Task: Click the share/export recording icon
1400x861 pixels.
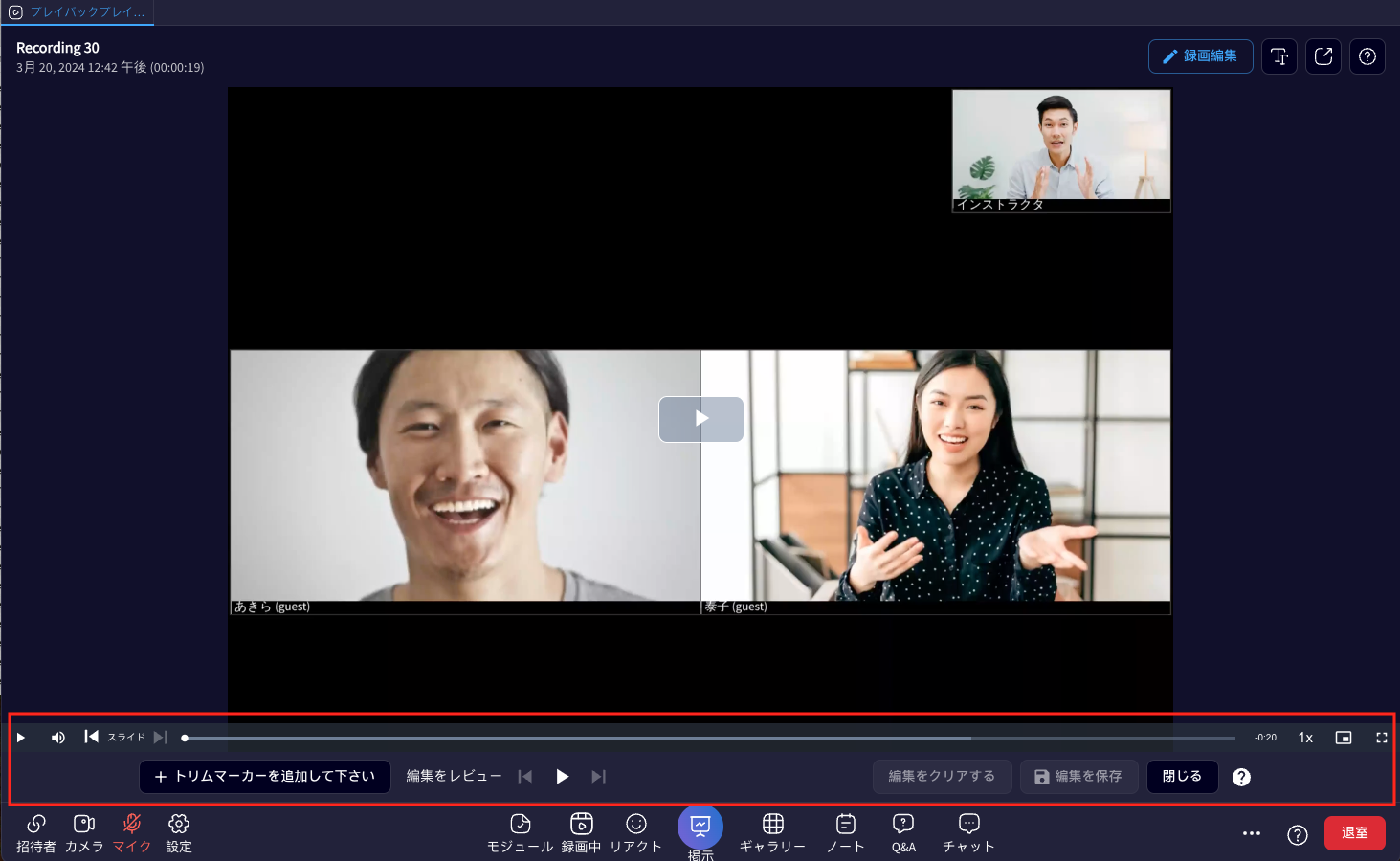Action: tap(1323, 56)
